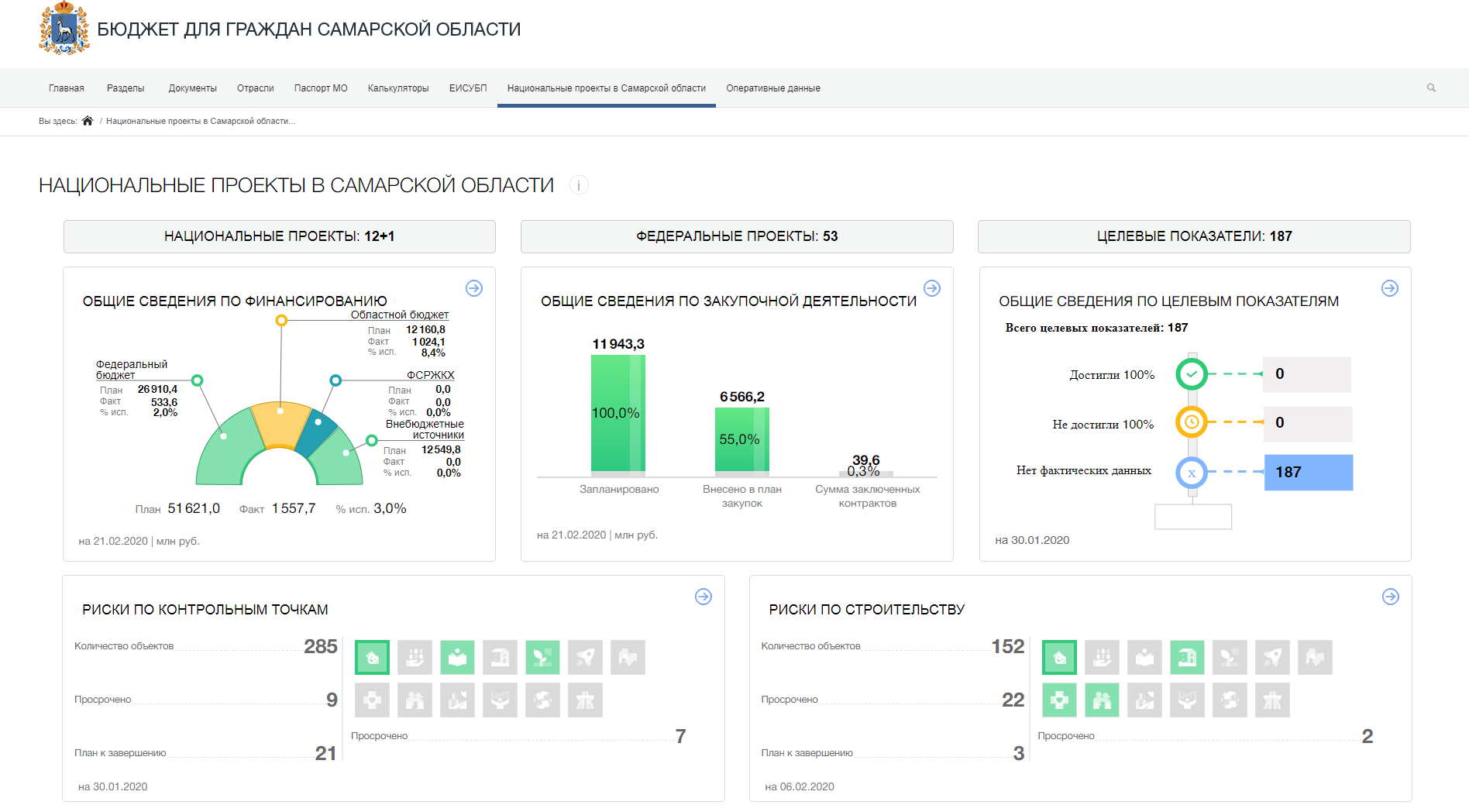Select the hand-with-grid icon in construction risks
The height and width of the screenshot is (812, 1469).
1102,658
